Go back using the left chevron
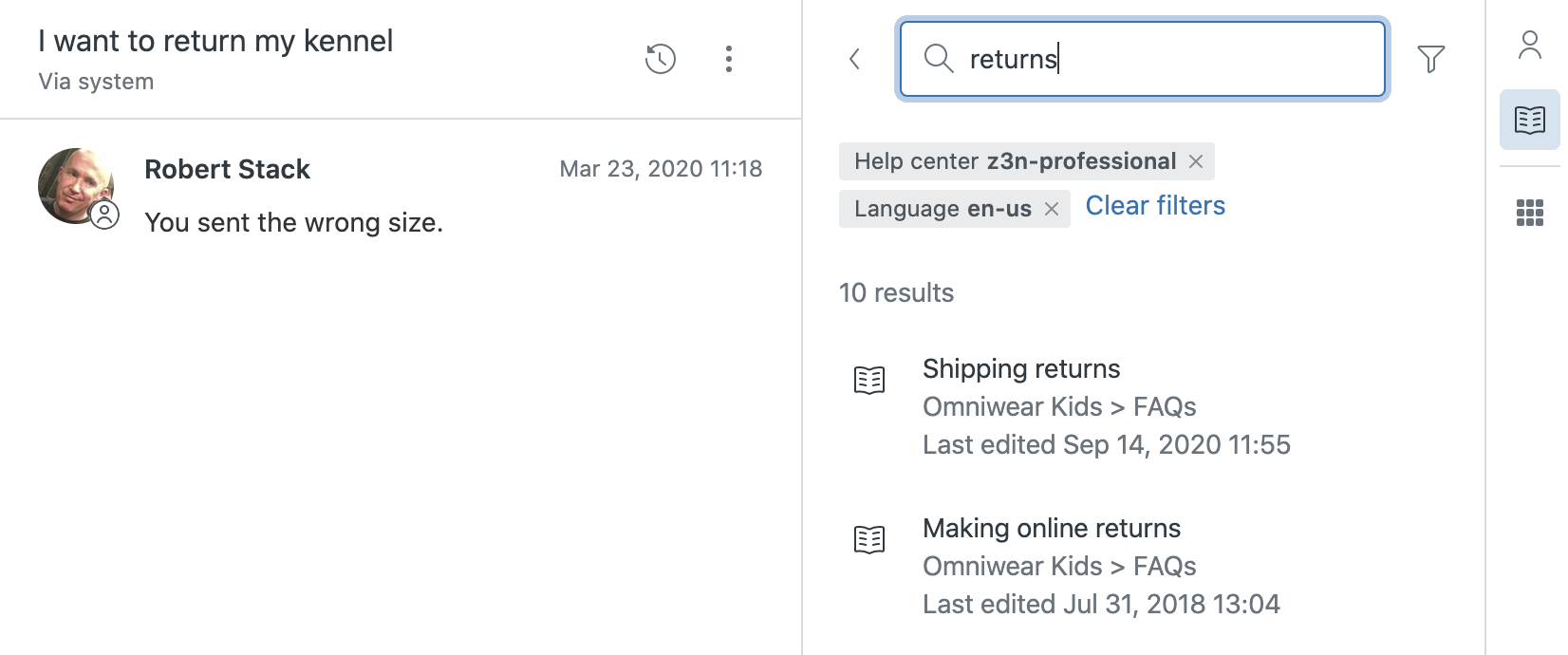This screenshot has height=655, width=1568. (854, 59)
